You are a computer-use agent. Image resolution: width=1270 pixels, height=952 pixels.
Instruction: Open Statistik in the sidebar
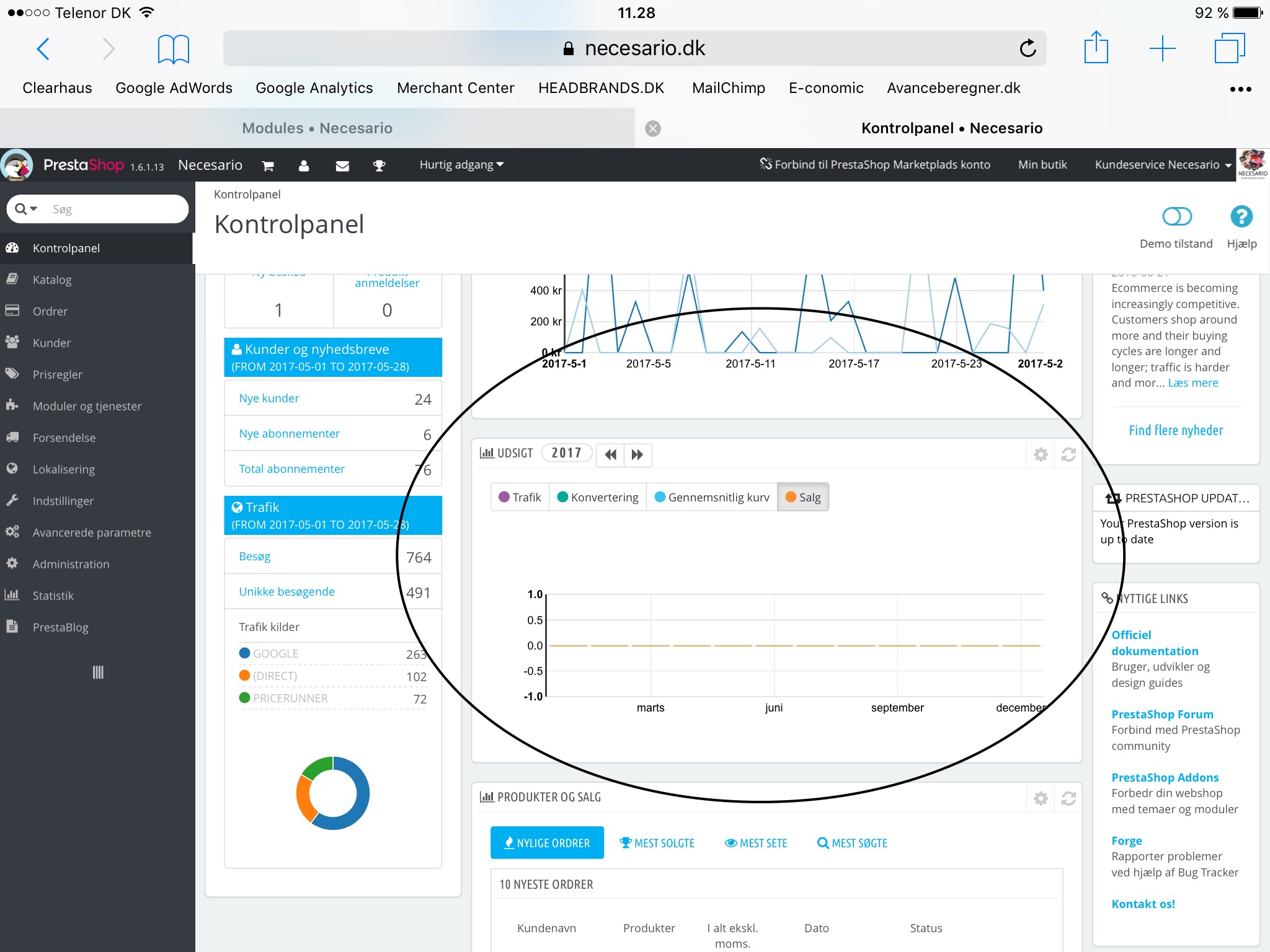(x=97, y=596)
